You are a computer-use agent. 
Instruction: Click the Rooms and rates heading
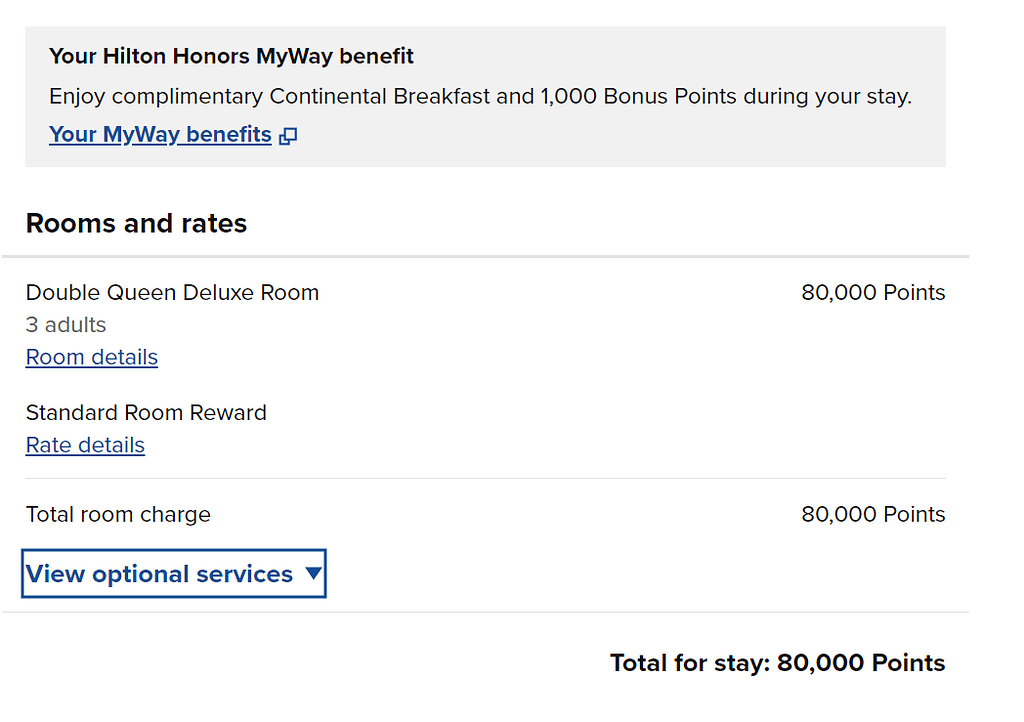click(x=136, y=223)
